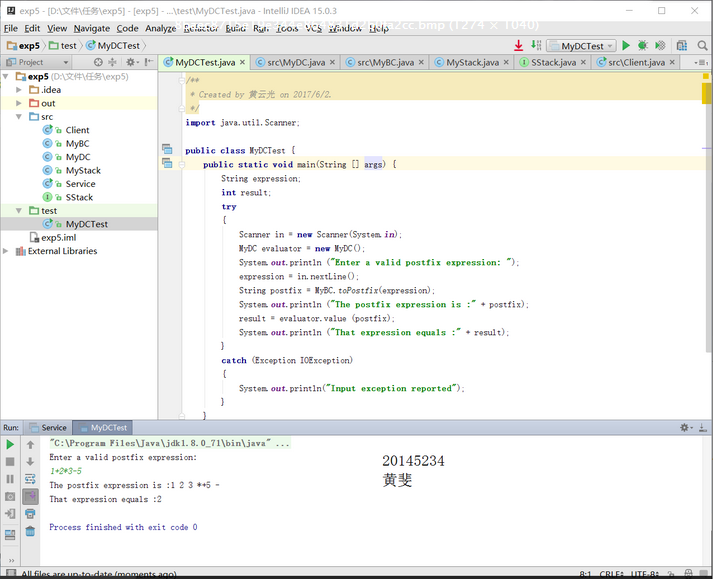Print console output using the printer icon
Viewport: 713px width, 579px height.
click(30, 514)
